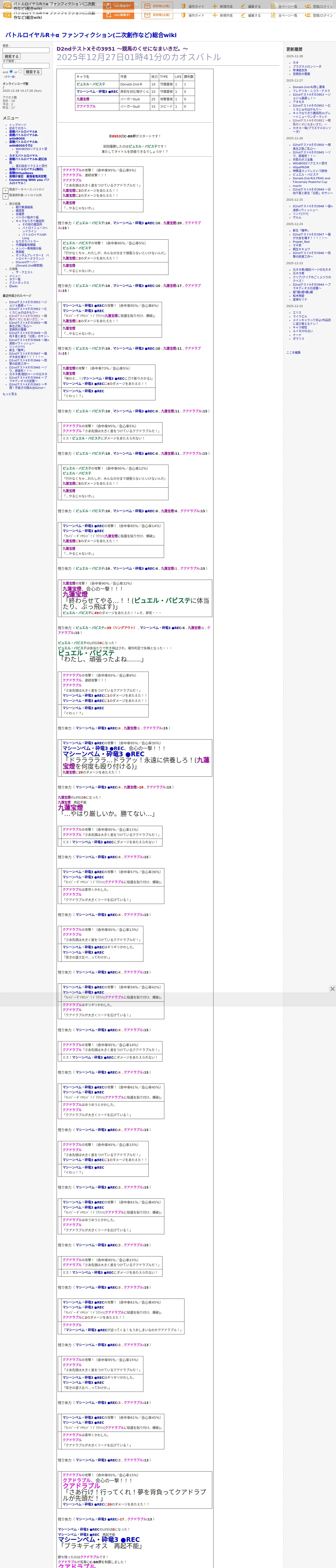Open クアドラブル in the character table
This screenshot has height=1568, width=336.
pos(86,107)
